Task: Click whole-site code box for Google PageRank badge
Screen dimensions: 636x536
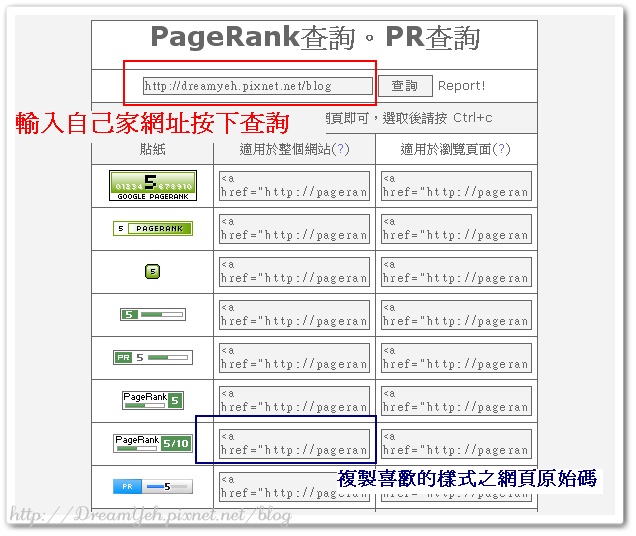Action: (x=294, y=186)
